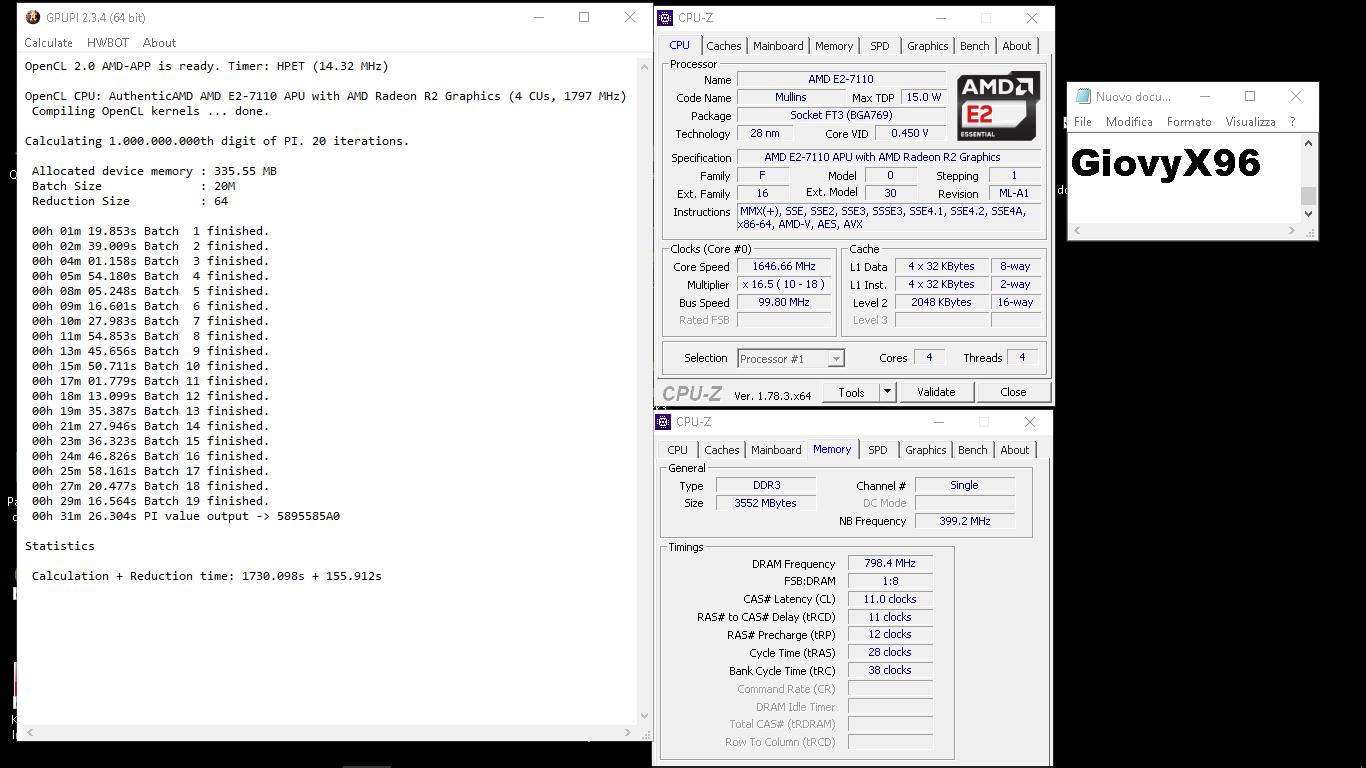Click the Calculation + Reduction time line
1366x768 pixels.
coord(206,576)
